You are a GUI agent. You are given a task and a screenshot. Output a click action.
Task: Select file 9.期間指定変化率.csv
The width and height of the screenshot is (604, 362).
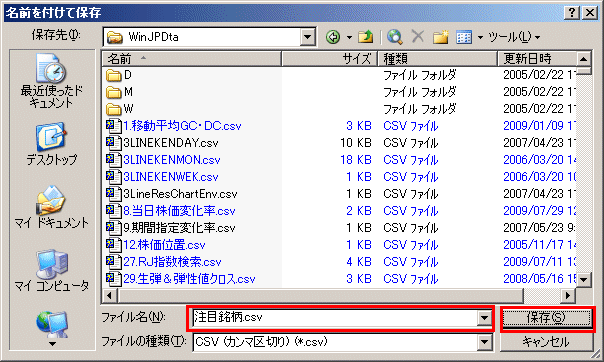[x=171, y=227]
